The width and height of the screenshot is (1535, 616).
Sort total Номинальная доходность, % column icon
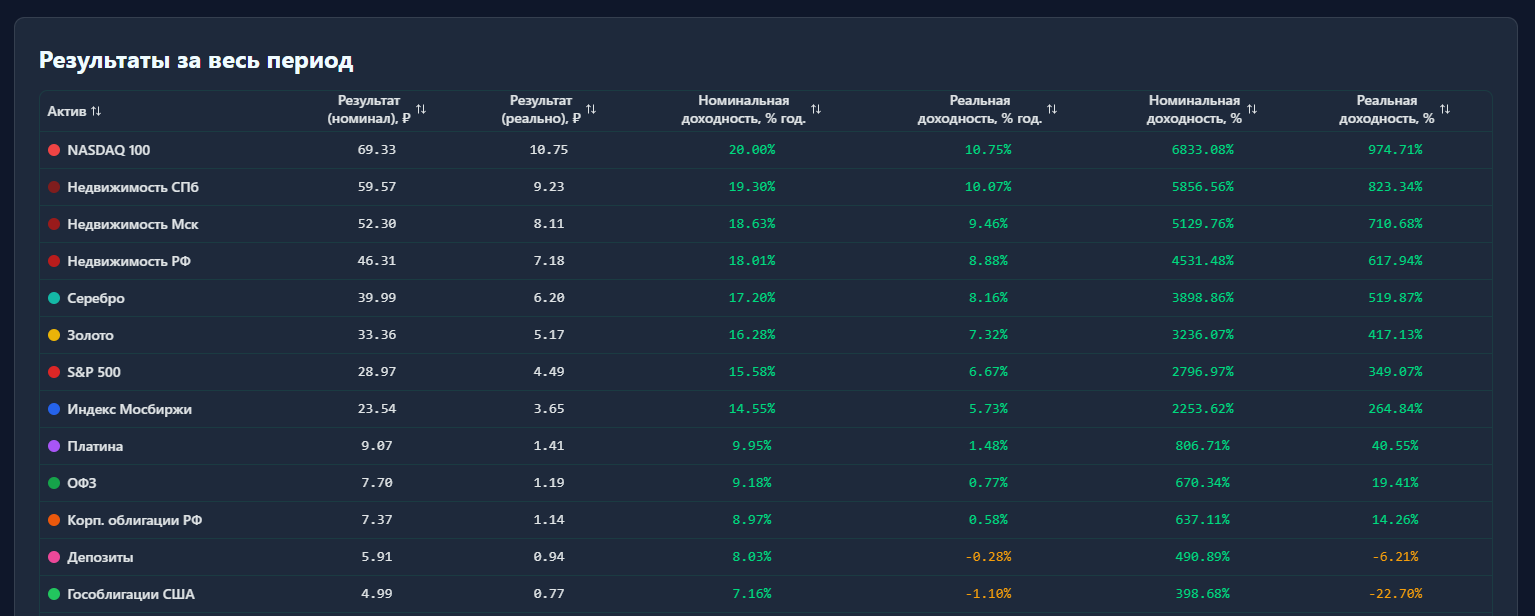click(1252, 109)
